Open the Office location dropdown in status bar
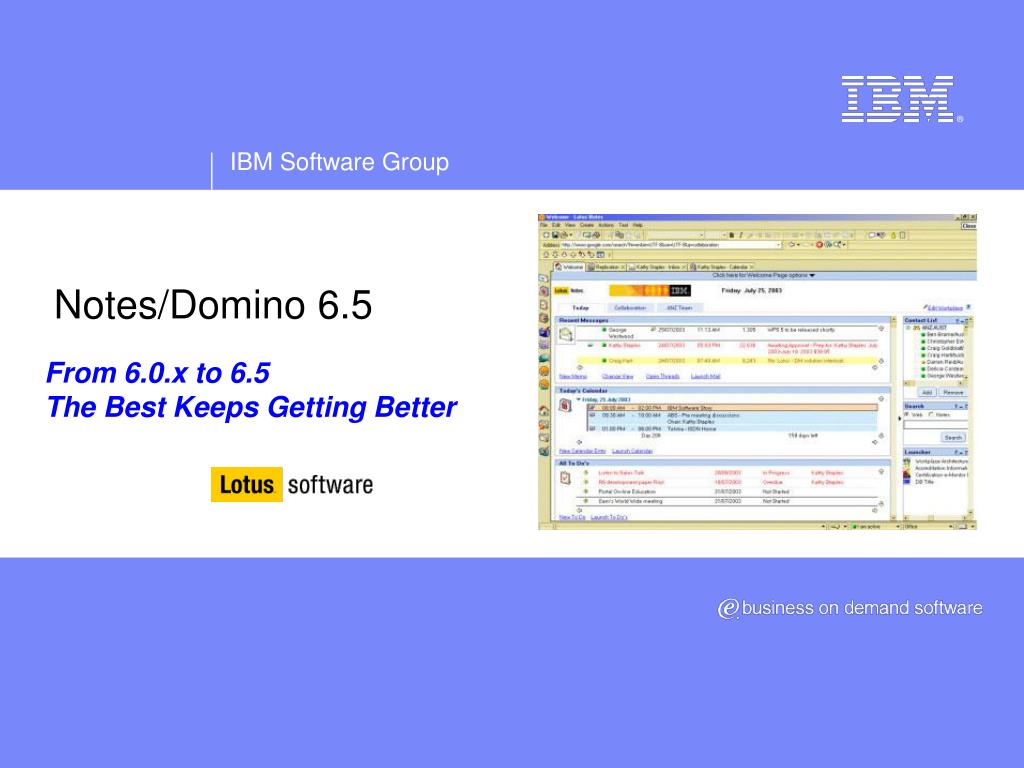Viewport: 1024px width, 768px height. click(x=950, y=526)
